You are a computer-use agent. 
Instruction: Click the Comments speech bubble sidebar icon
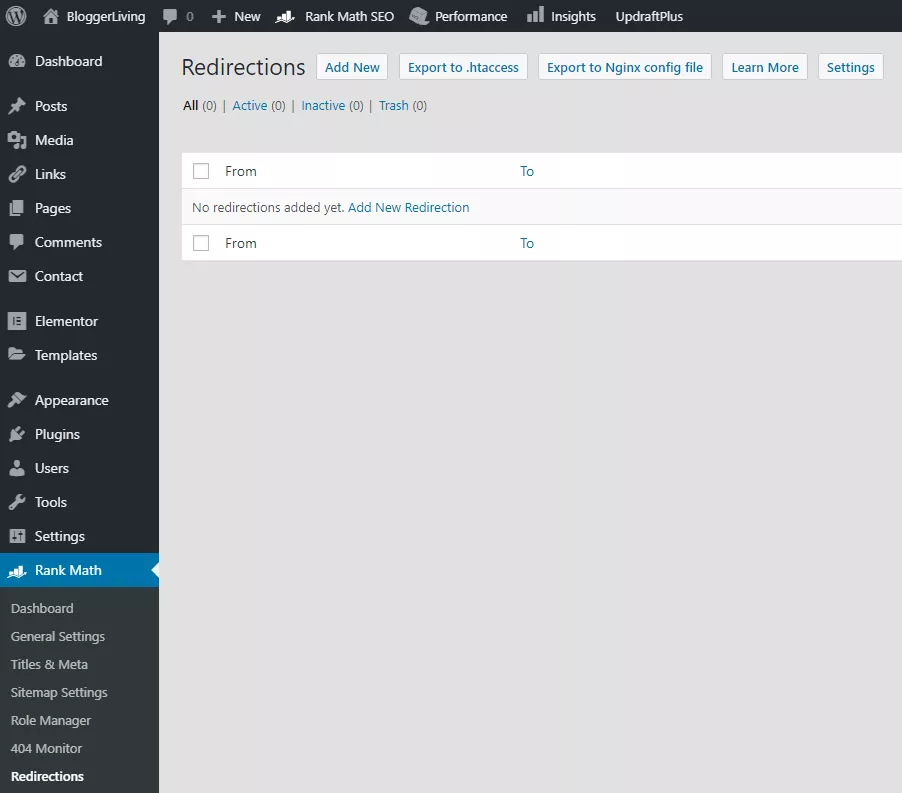(x=17, y=242)
